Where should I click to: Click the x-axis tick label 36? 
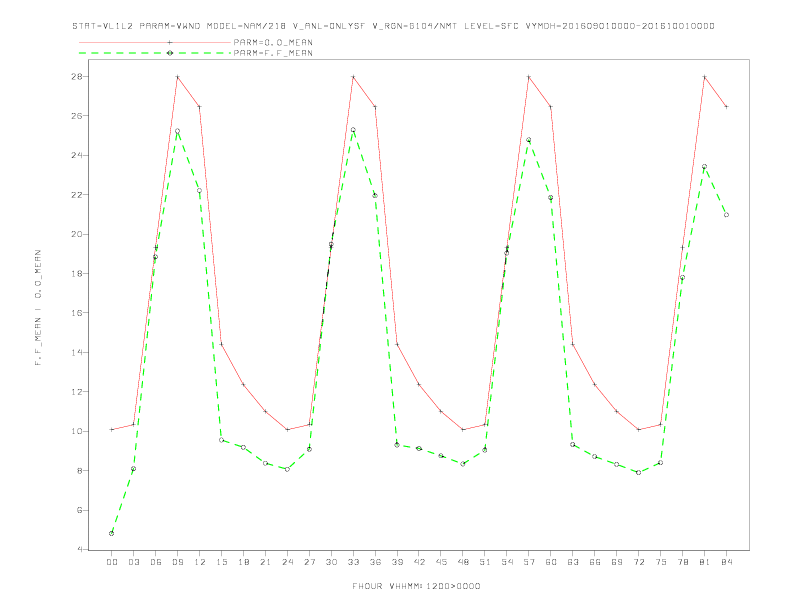[x=375, y=562]
